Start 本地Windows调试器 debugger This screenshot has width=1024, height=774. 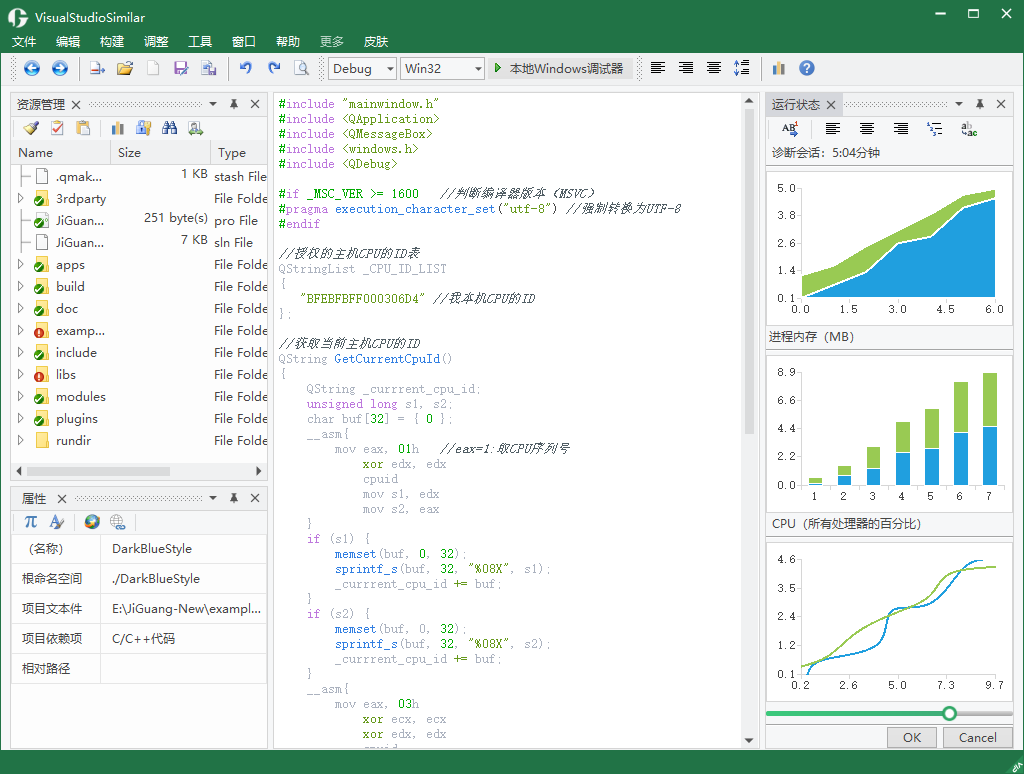tap(559, 69)
